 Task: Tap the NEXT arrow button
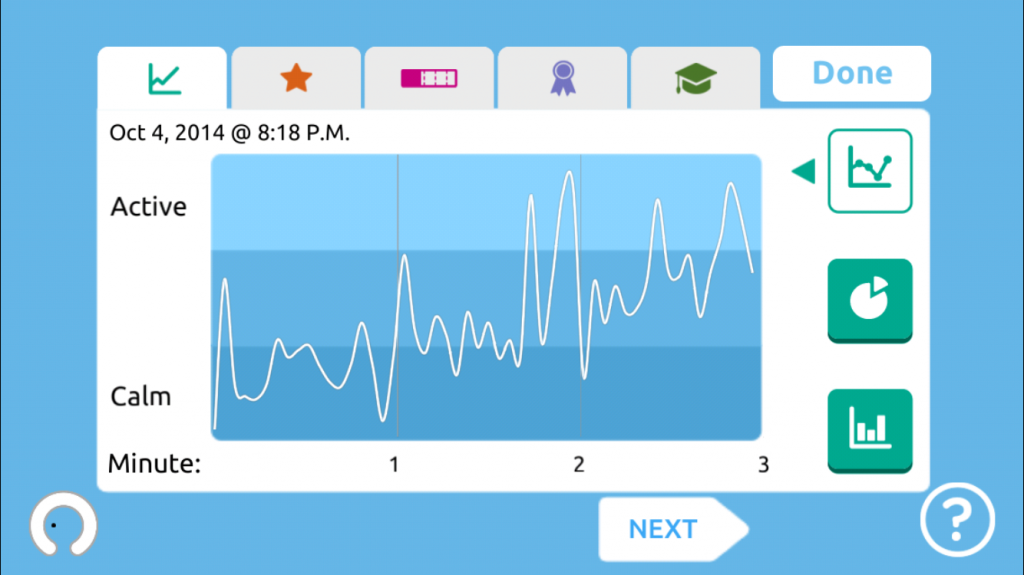click(673, 529)
